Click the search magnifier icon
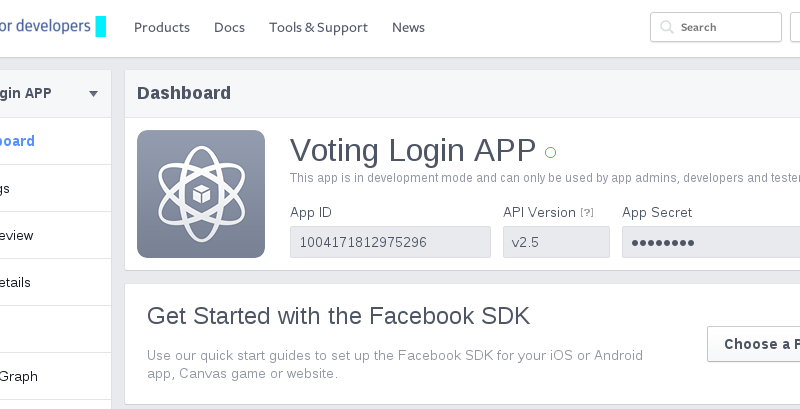This screenshot has width=800, height=409. (666, 27)
